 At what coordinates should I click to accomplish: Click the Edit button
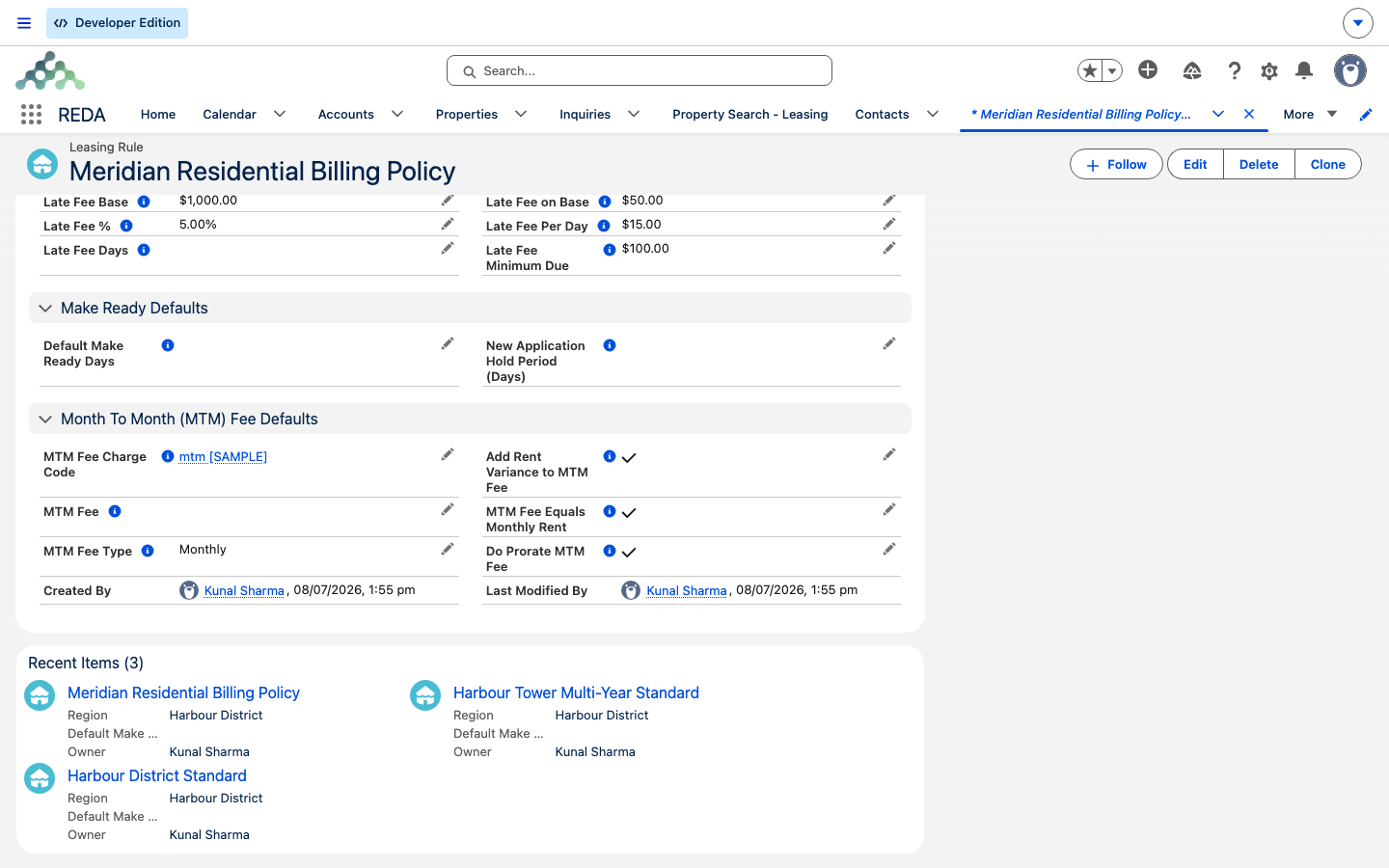click(x=1195, y=164)
